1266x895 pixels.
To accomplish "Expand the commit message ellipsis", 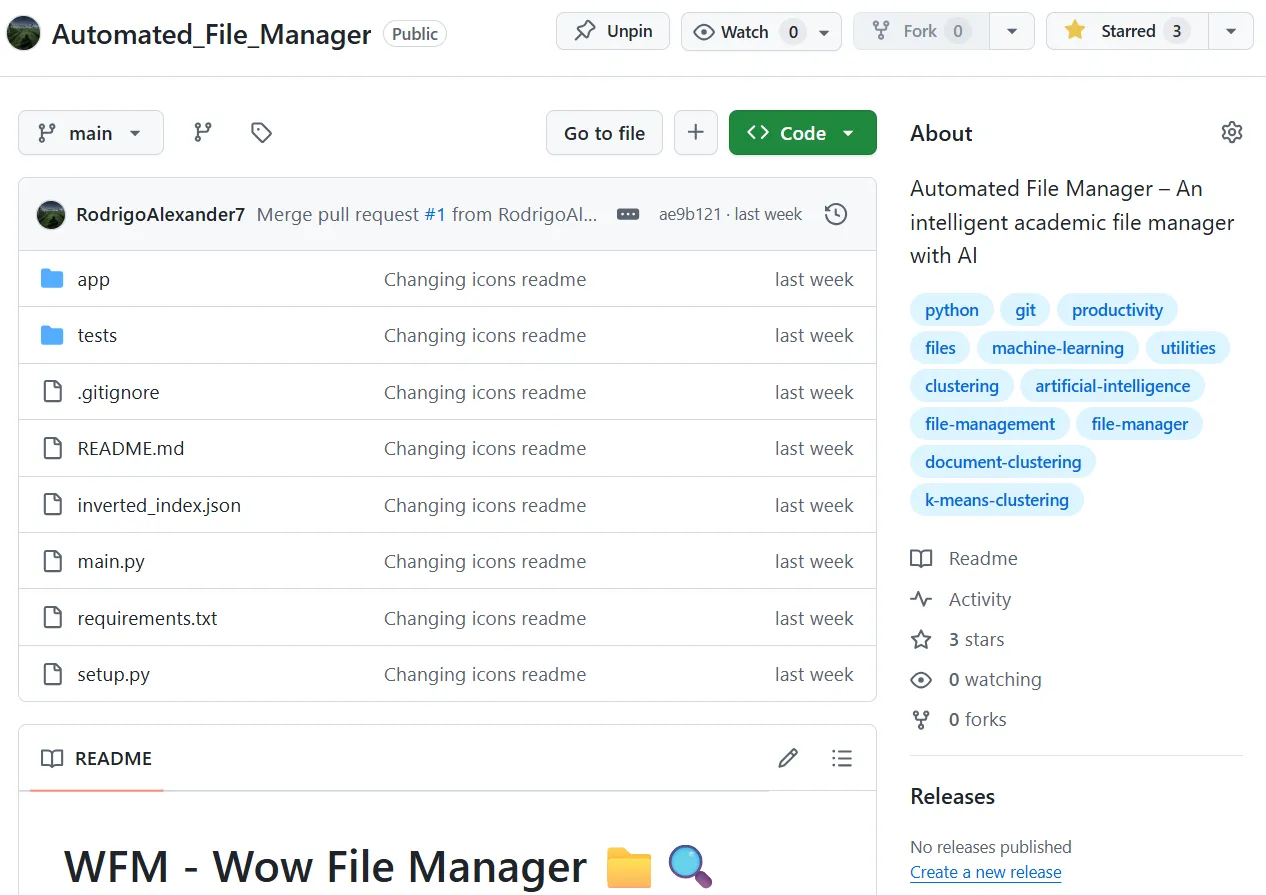I will (x=628, y=214).
